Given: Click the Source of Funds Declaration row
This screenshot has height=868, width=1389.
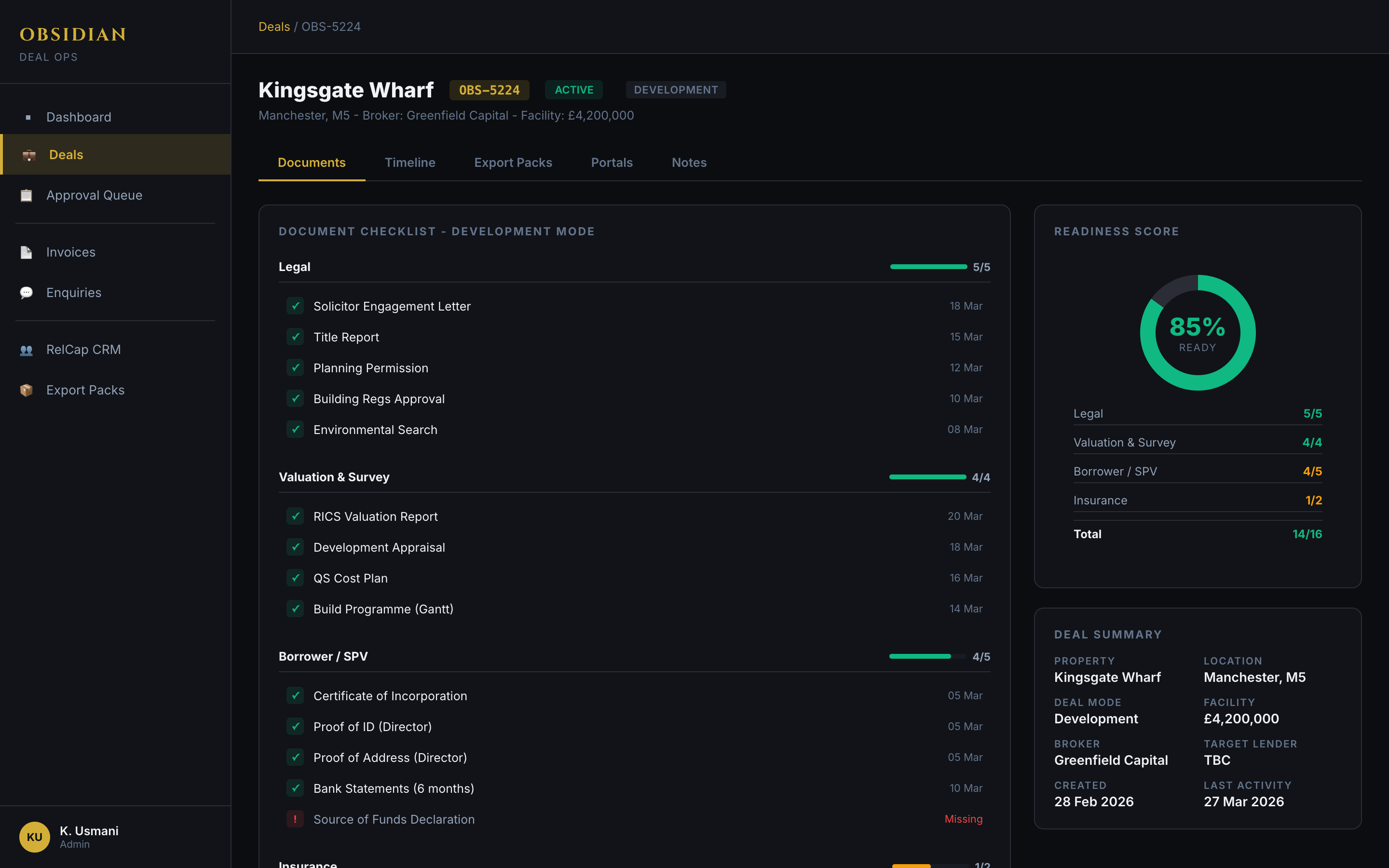Looking at the screenshot, I should pyautogui.click(x=634, y=819).
